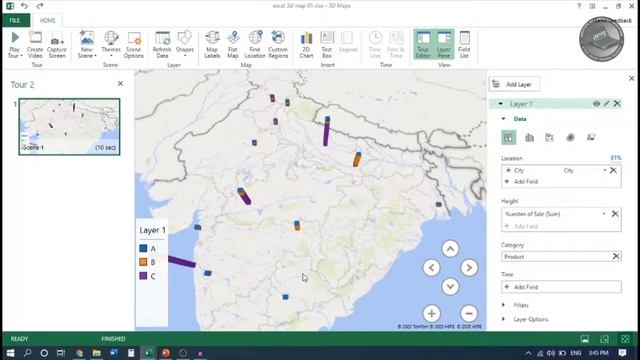Toggle the Tour Editor pane
Image resolution: width=640 pixels, height=360 pixels.
423,45
